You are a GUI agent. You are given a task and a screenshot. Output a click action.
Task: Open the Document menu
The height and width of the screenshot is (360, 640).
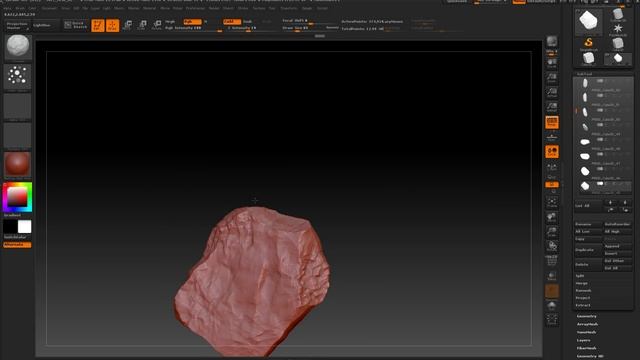49,8
